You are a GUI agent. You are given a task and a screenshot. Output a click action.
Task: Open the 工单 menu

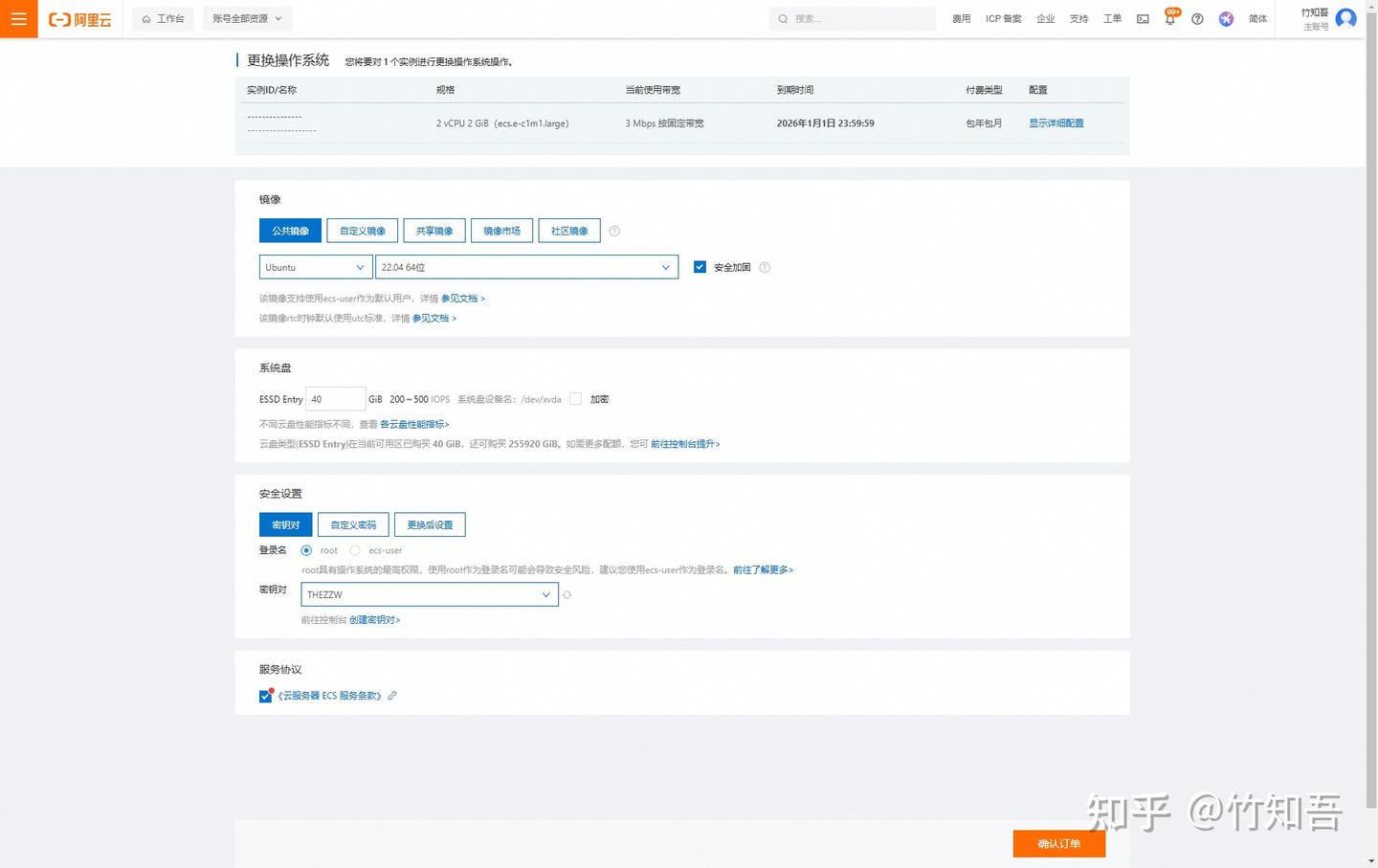click(1112, 19)
